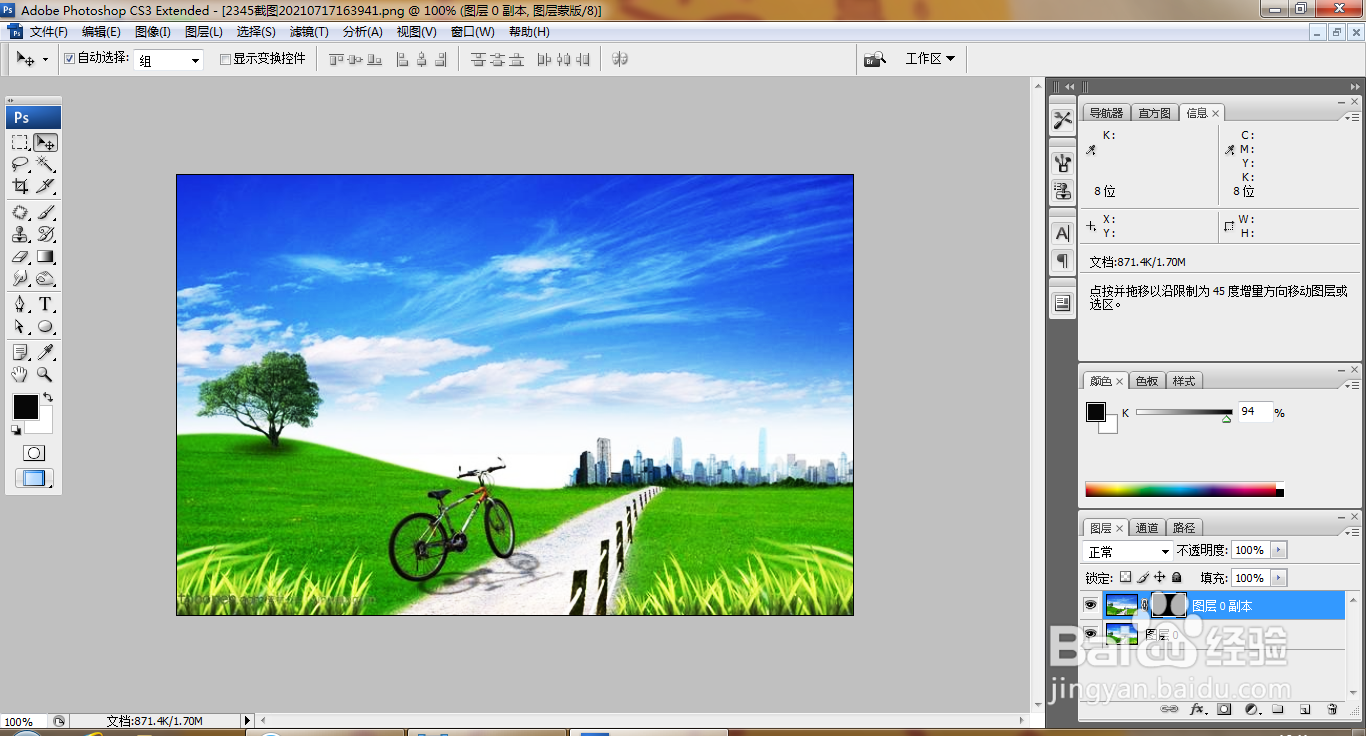
Task: Select the Rectangular Marquee tool
Action: click(20, 143)
